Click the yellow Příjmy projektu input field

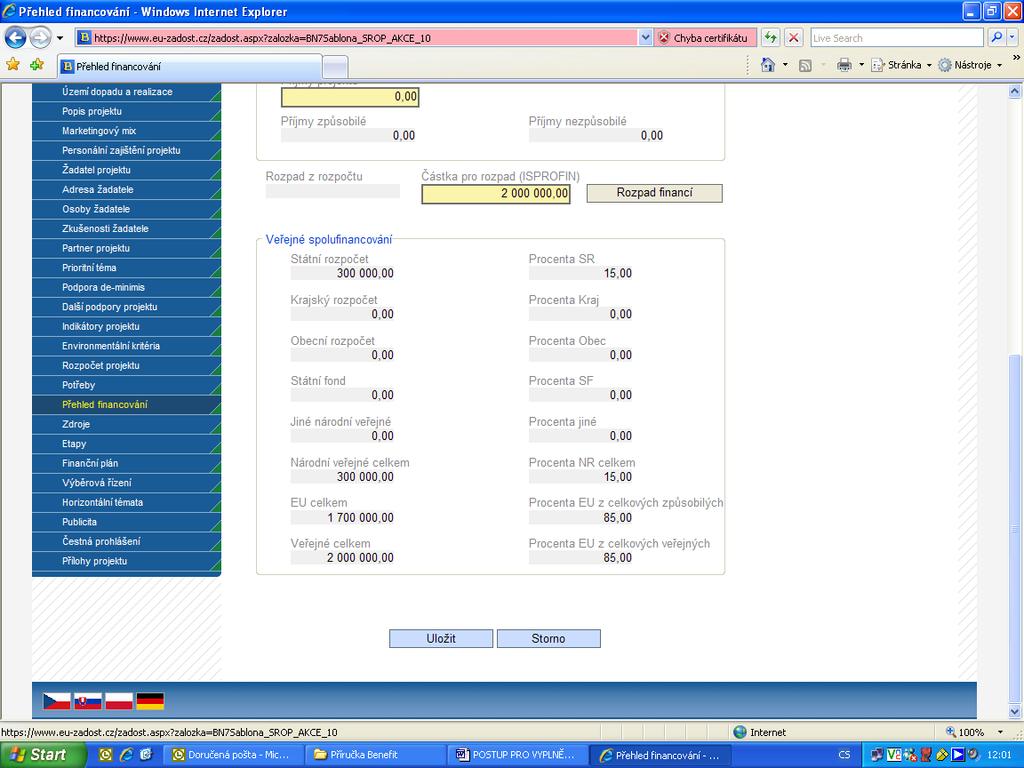tap(350, 97)
